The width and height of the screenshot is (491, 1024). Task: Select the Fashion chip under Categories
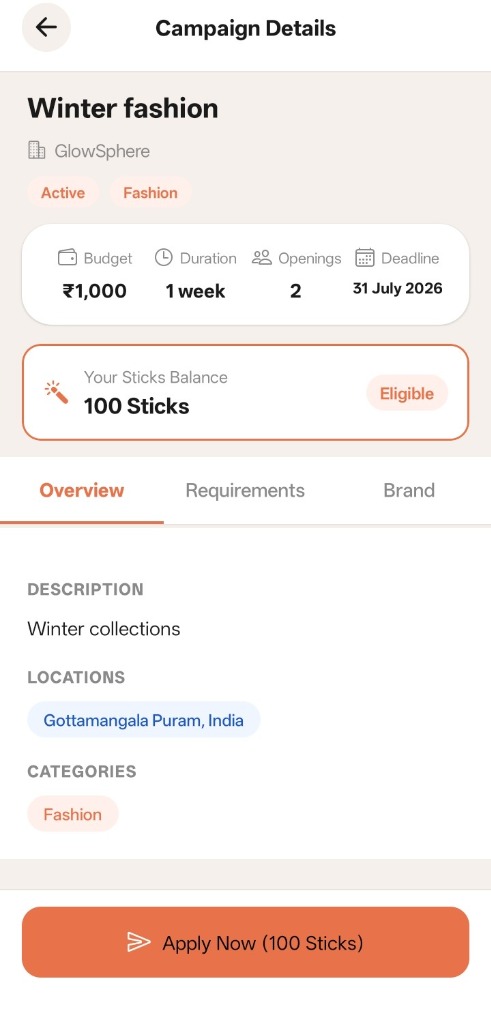click(x=72, y=814)
